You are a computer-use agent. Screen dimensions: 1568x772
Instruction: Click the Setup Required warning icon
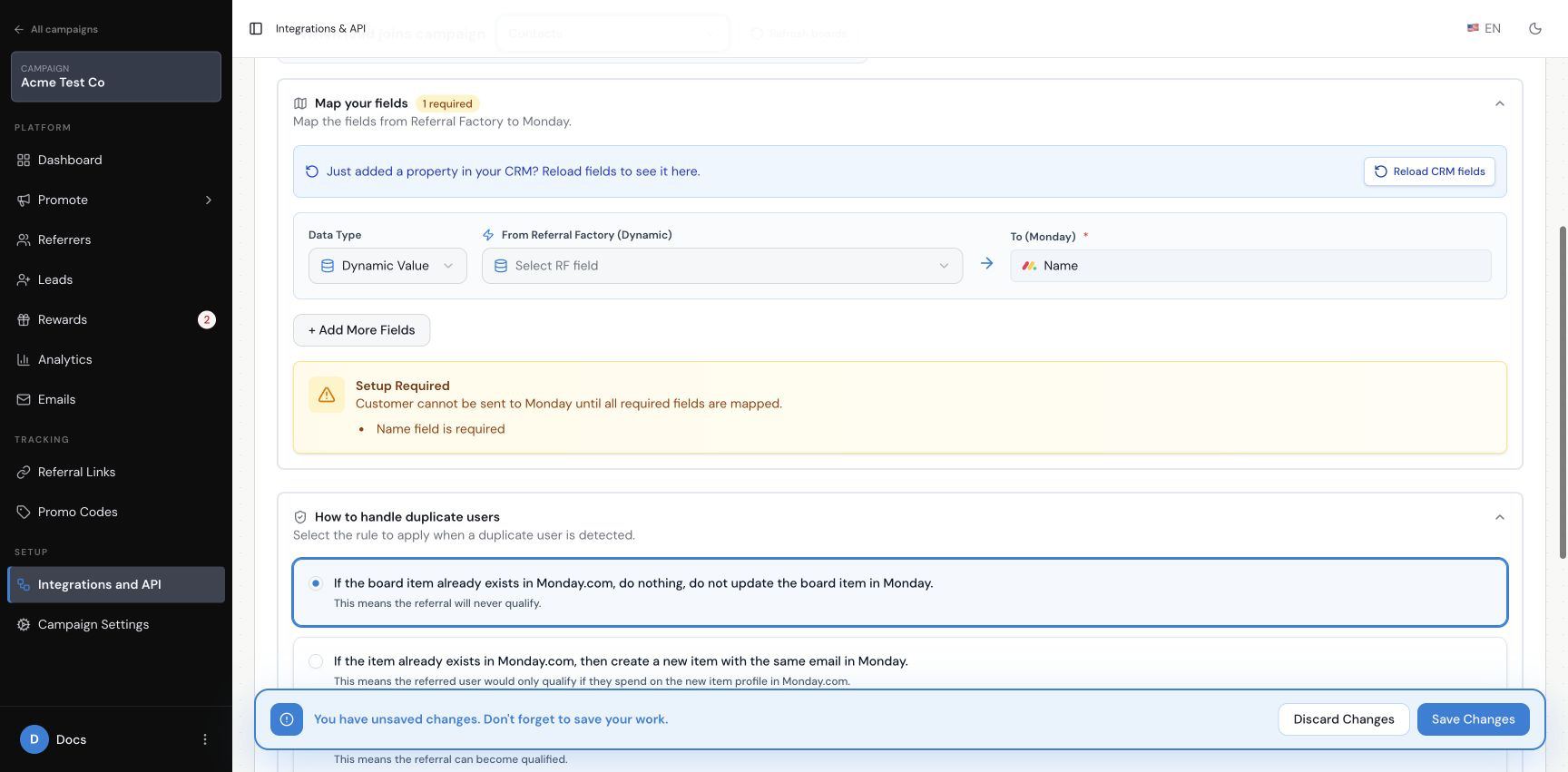point(327,395)
